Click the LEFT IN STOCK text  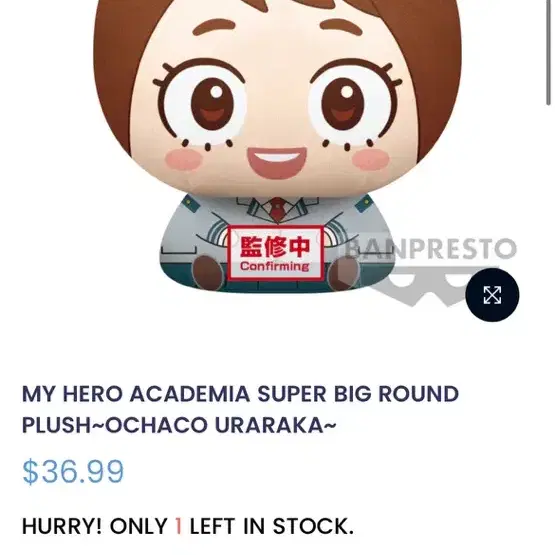pos(271,526)
